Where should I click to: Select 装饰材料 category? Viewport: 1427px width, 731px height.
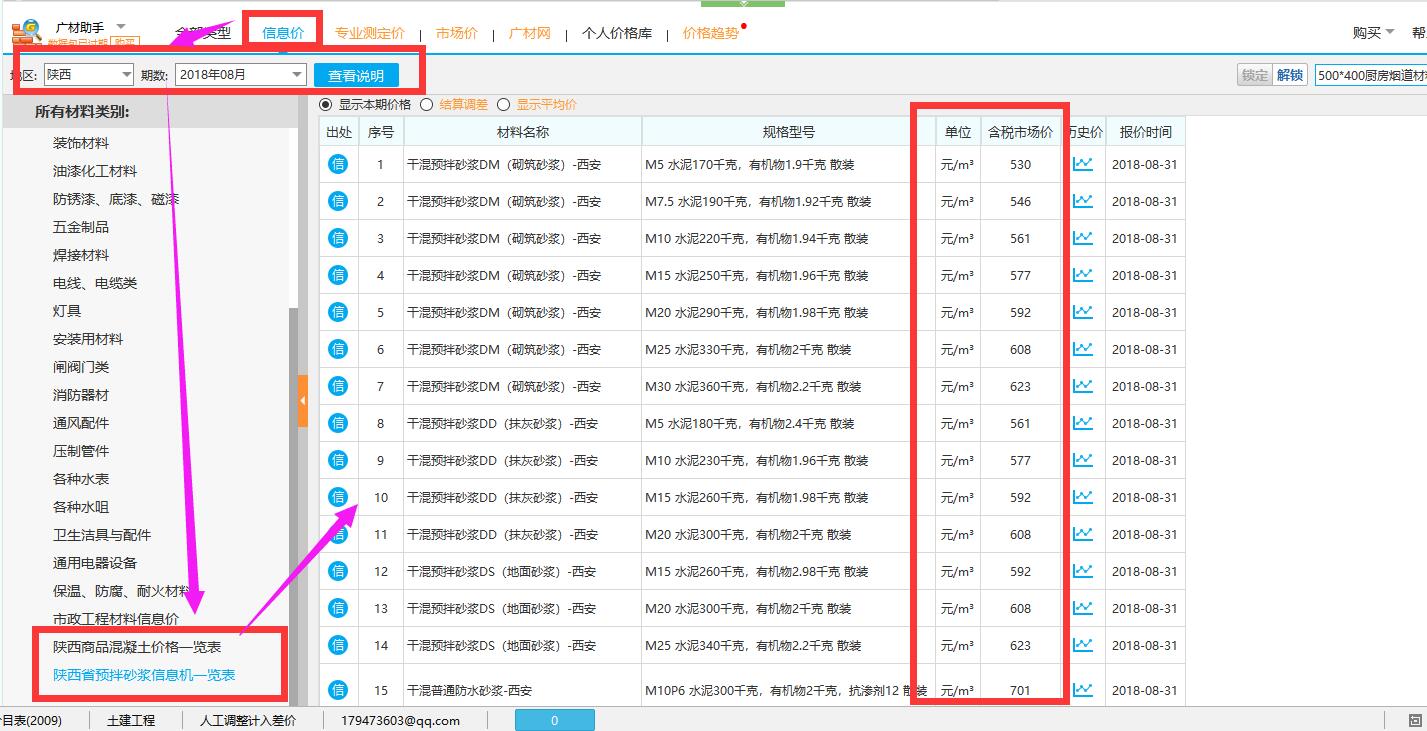click(x=81, y=143)
